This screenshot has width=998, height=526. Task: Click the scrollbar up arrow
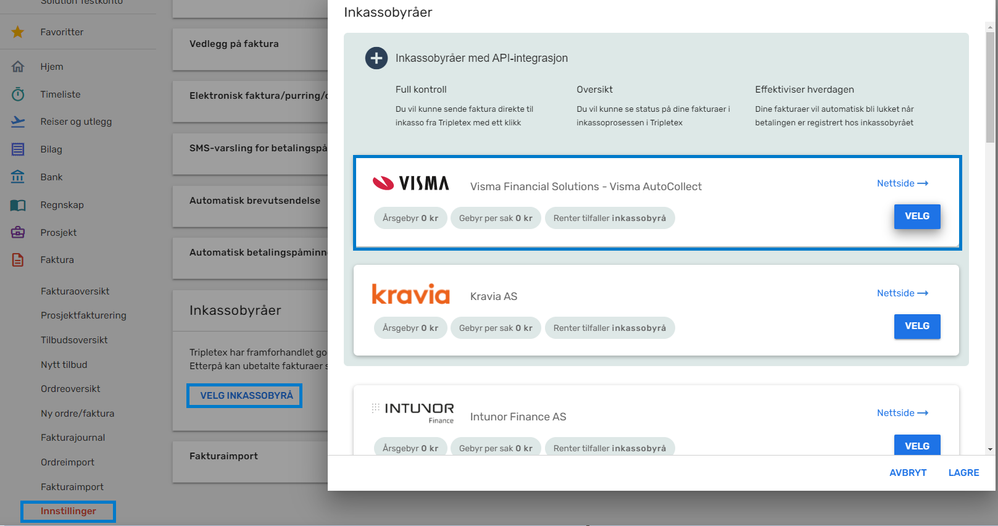pyautogui.click(x=990, y=27)
